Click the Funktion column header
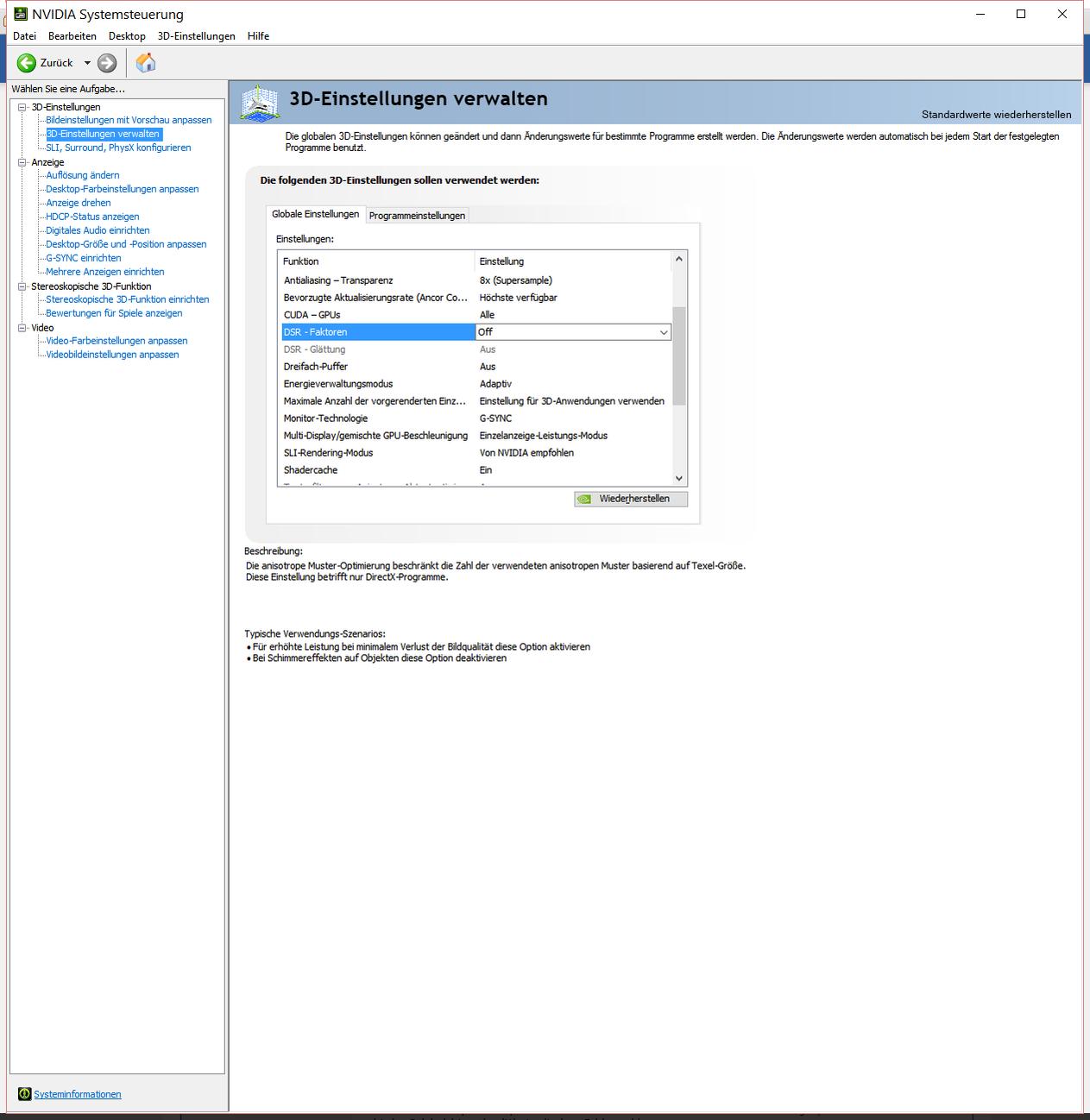 pyautogui.click(x=377, y=261)
